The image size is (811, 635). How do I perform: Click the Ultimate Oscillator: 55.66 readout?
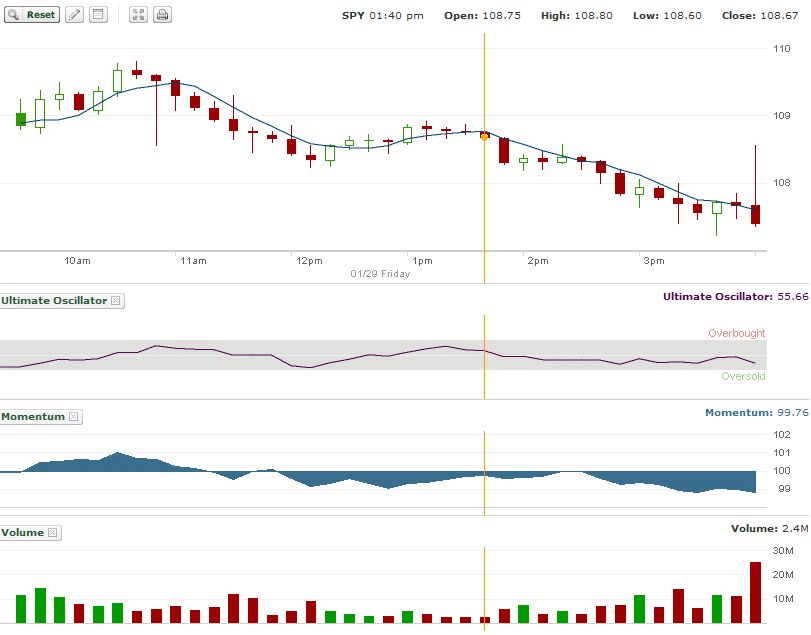pyautogui.click(x=735, y=296)
